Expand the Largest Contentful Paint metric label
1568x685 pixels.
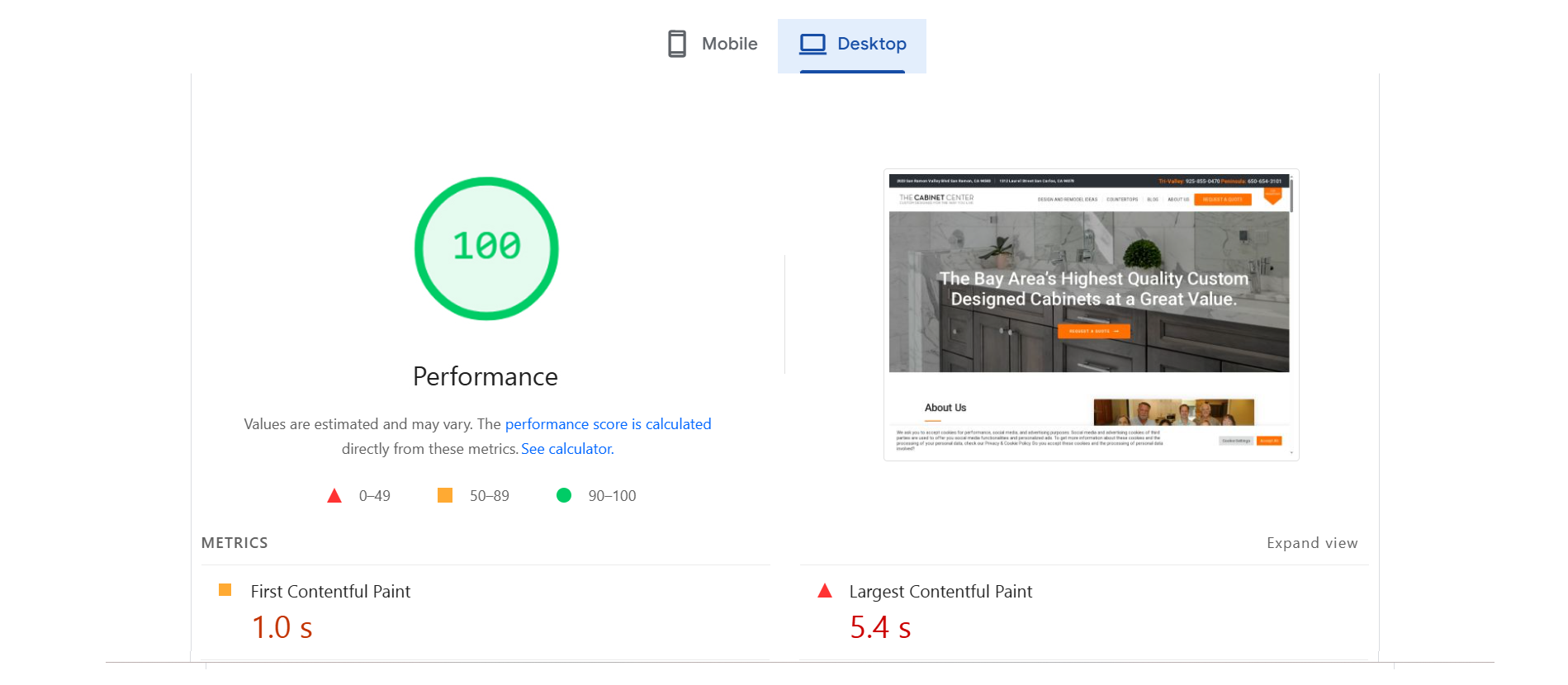pyautogui.click(x=940, y=592)
